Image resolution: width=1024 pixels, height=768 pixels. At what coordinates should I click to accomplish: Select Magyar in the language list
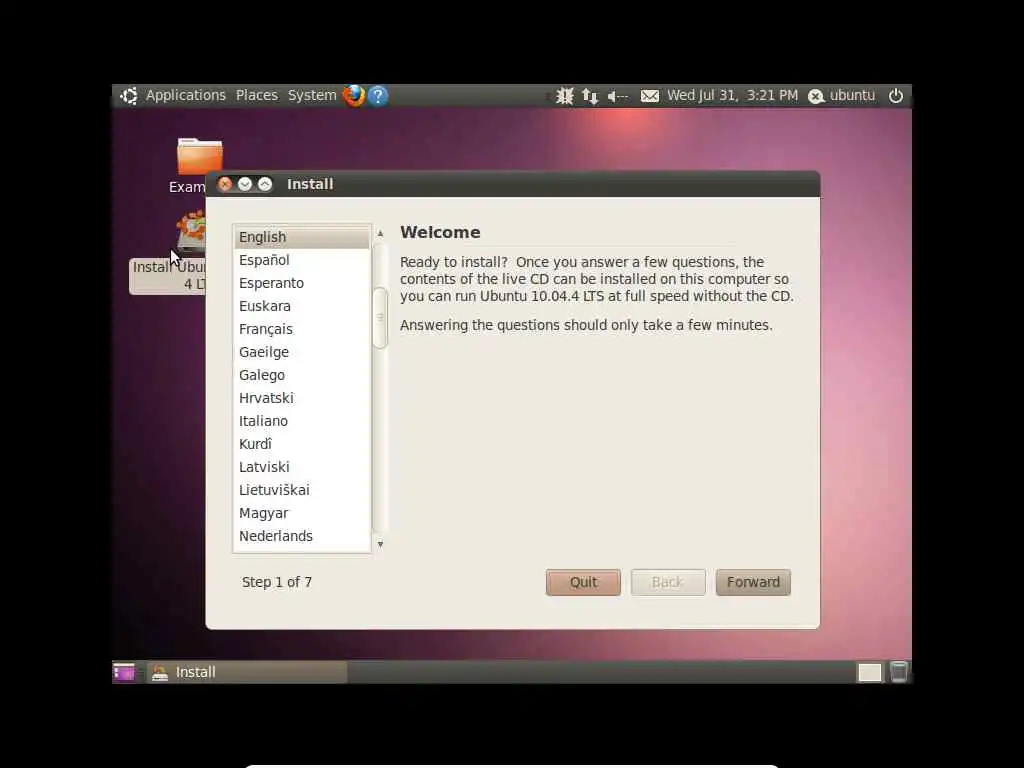pos(302,513)
